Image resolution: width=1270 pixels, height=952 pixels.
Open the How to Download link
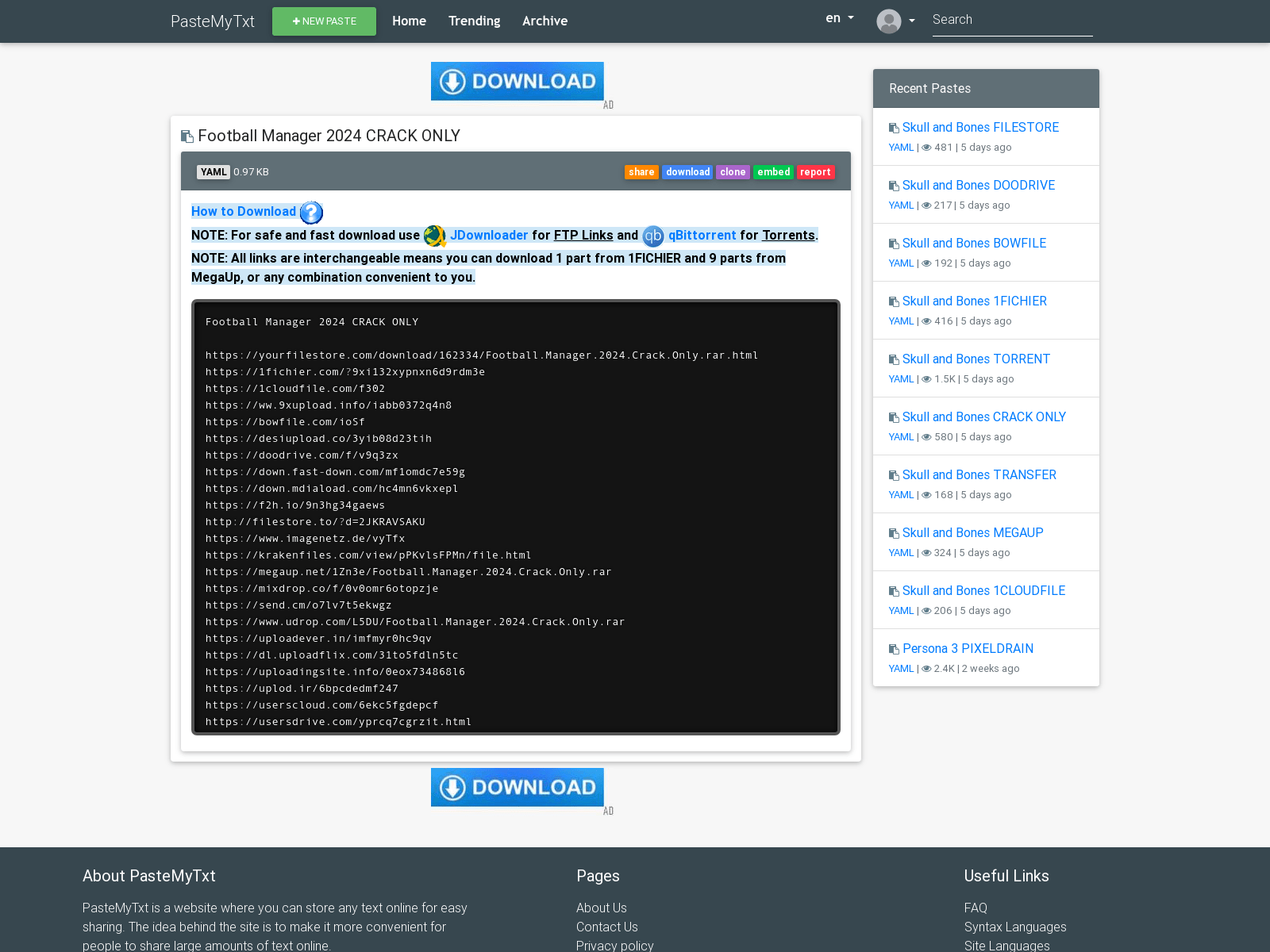tap(244, 211)
